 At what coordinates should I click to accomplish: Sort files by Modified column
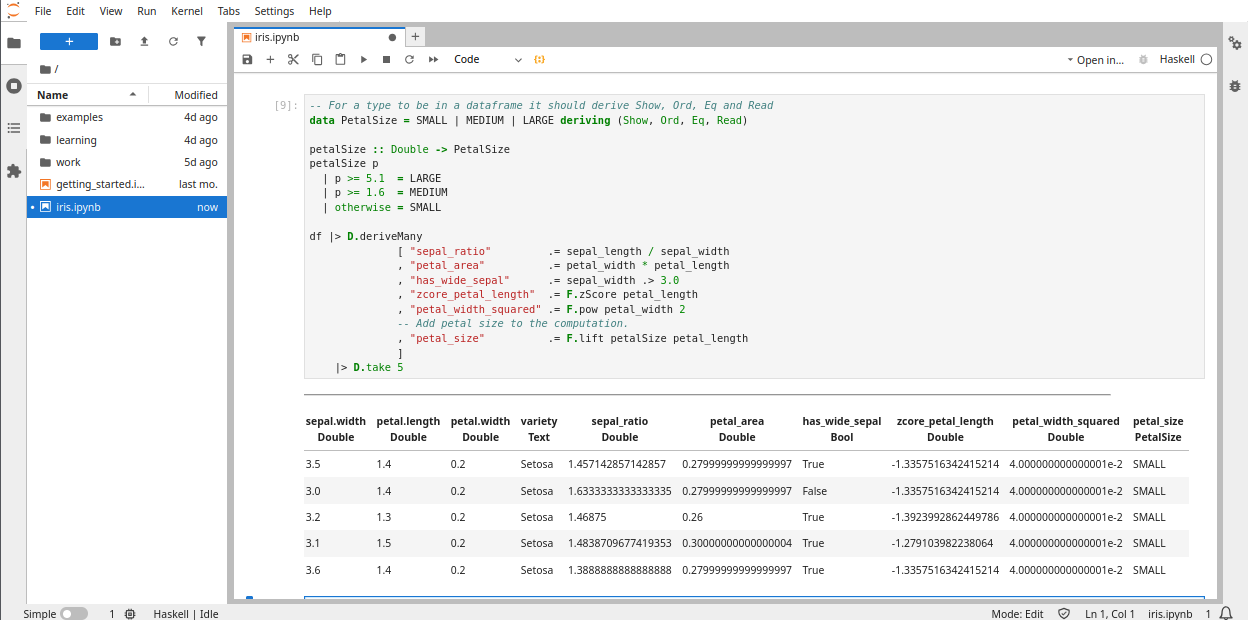click(188, 95)
